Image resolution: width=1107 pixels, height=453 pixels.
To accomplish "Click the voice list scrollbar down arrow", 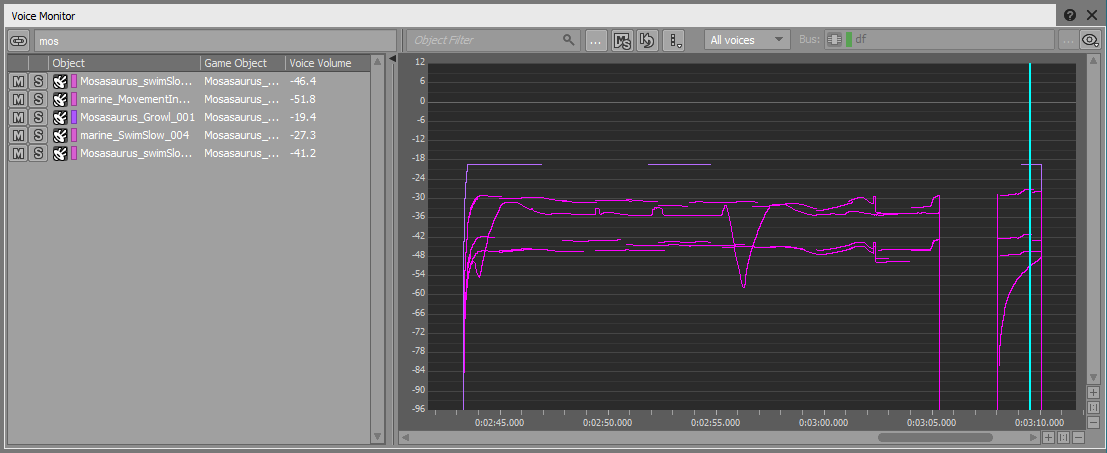I will tap(377, 436).
